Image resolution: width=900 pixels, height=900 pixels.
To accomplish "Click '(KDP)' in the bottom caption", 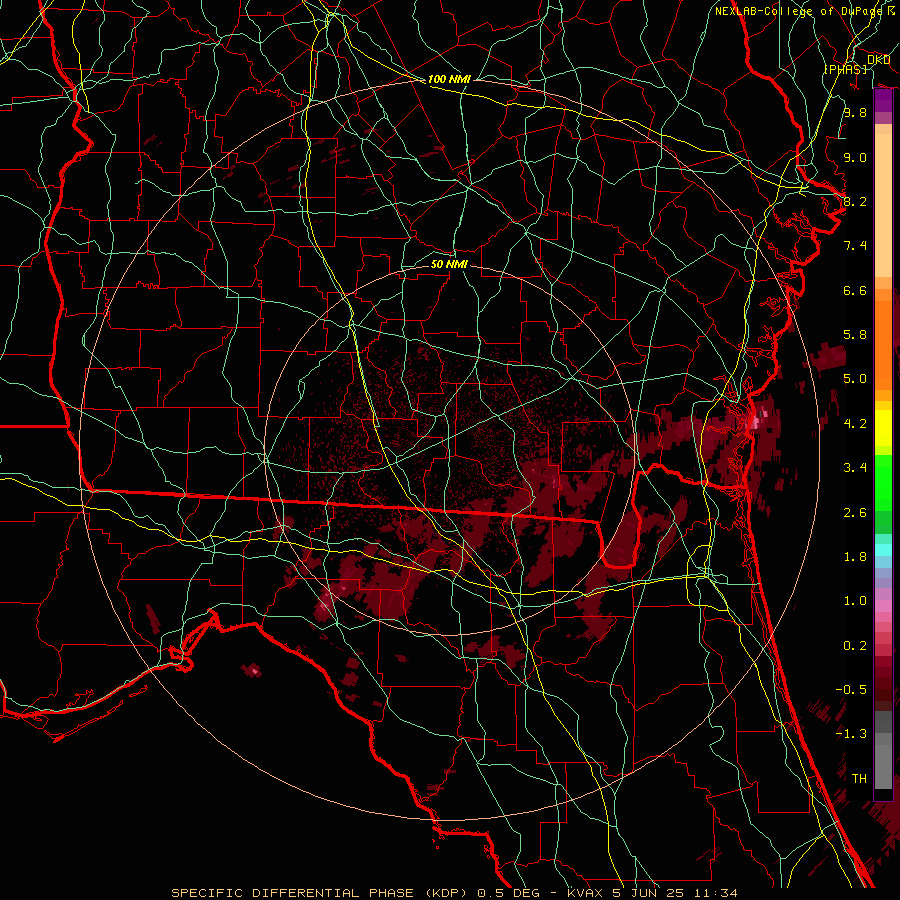I will [446, 893].
